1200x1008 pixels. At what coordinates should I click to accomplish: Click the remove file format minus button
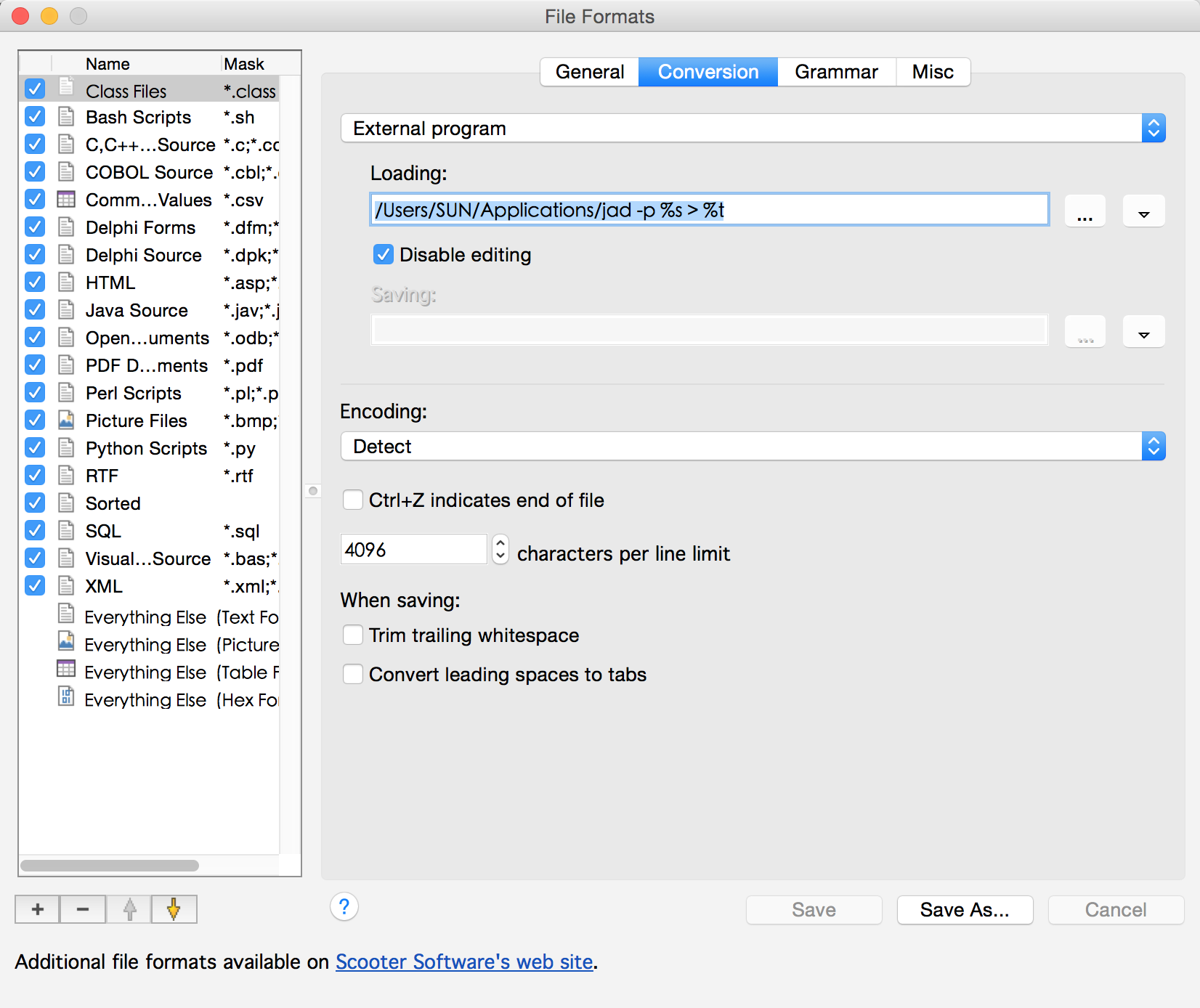pyautogui.click(x=83, y=909)
